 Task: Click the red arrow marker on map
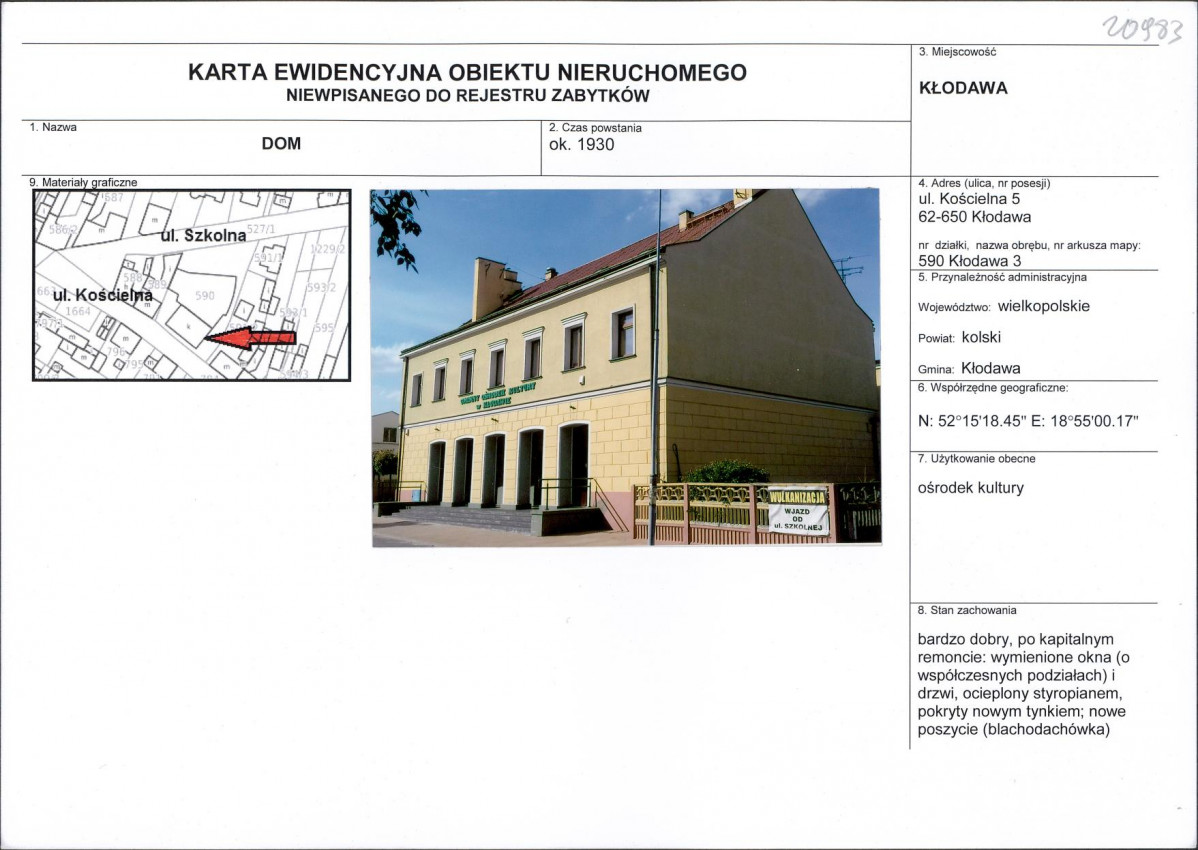[x=251, y=338]
